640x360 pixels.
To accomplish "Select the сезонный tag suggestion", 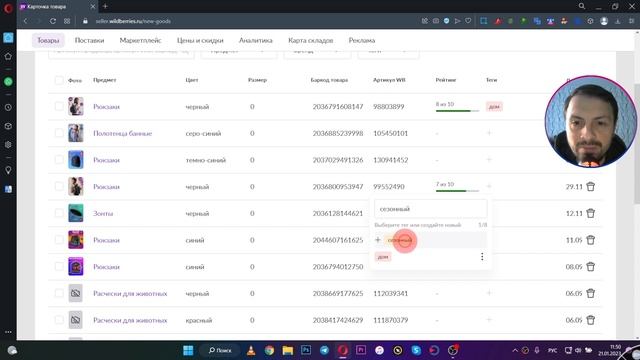I will pyautogui.click(x=400, y=240).
